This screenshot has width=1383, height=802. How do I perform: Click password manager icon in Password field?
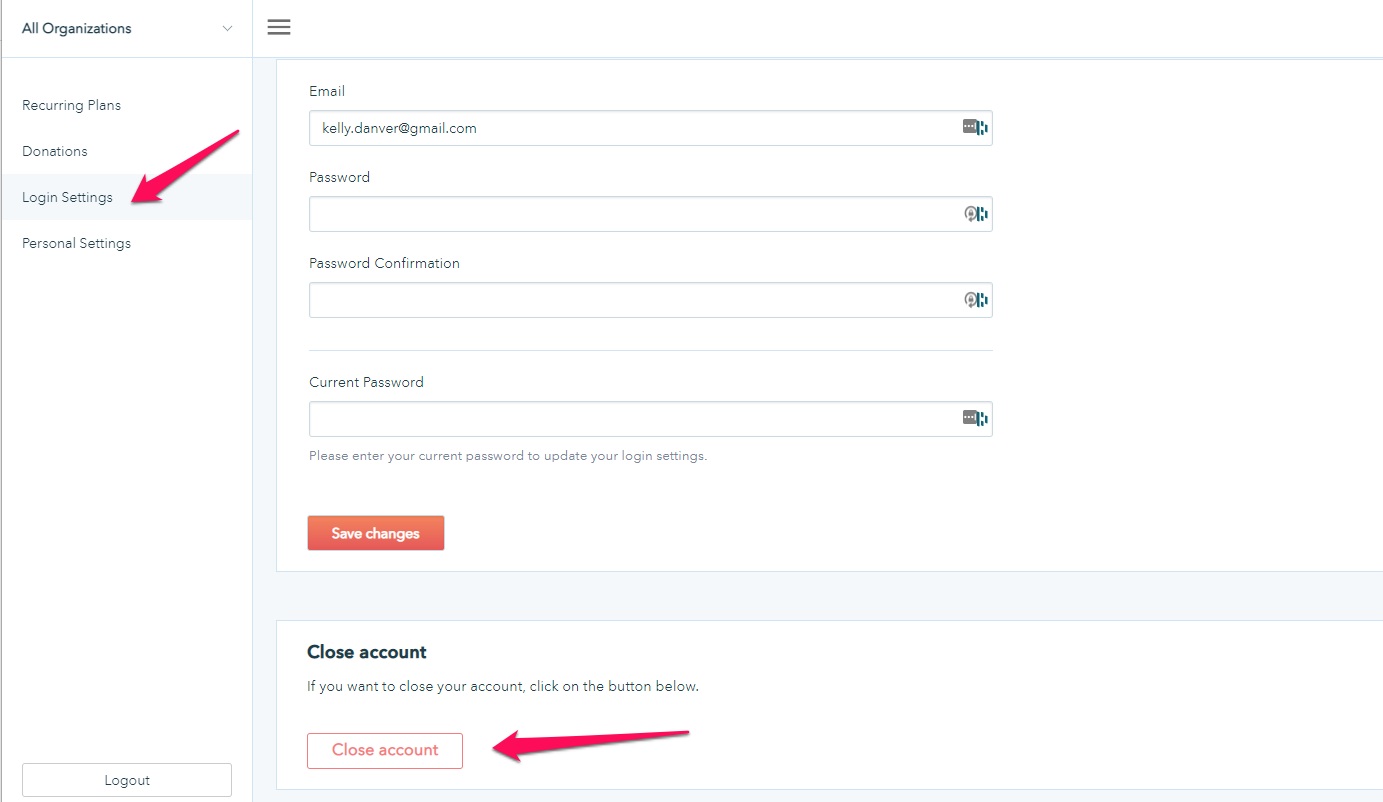974,214
